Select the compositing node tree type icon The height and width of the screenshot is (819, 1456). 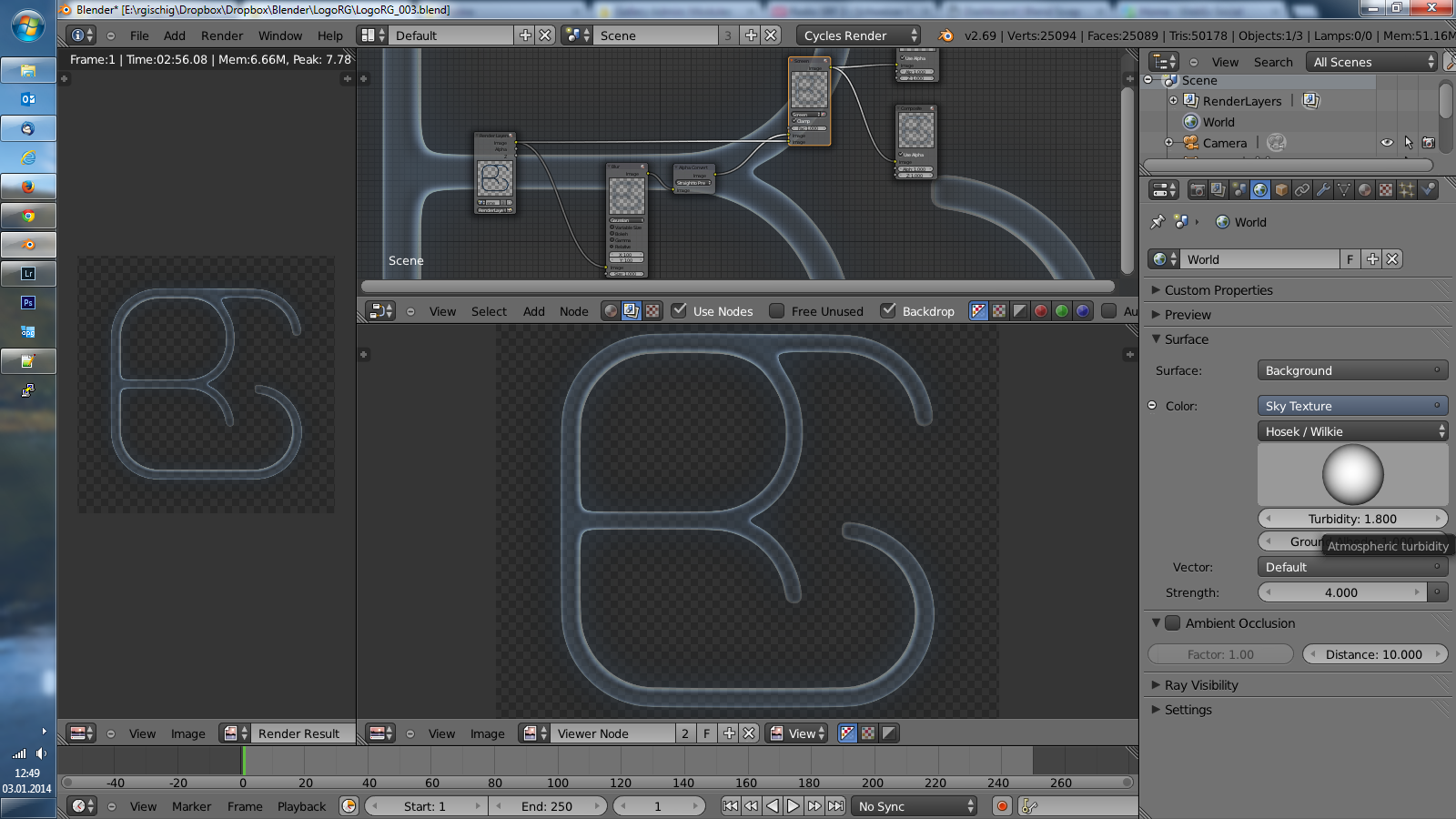632,311
